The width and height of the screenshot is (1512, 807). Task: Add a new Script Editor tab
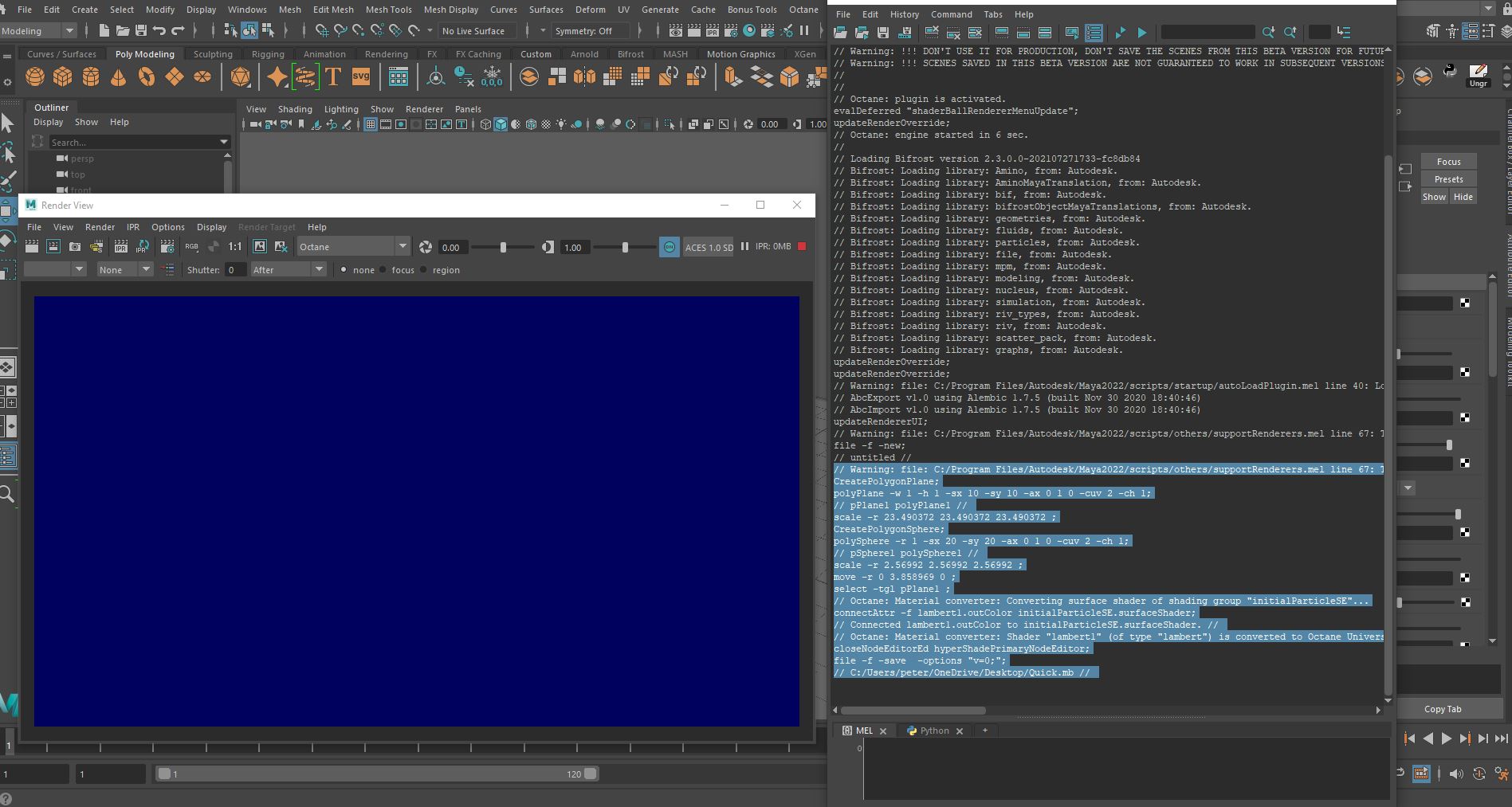pyautogui.click(x=985, y=731)
